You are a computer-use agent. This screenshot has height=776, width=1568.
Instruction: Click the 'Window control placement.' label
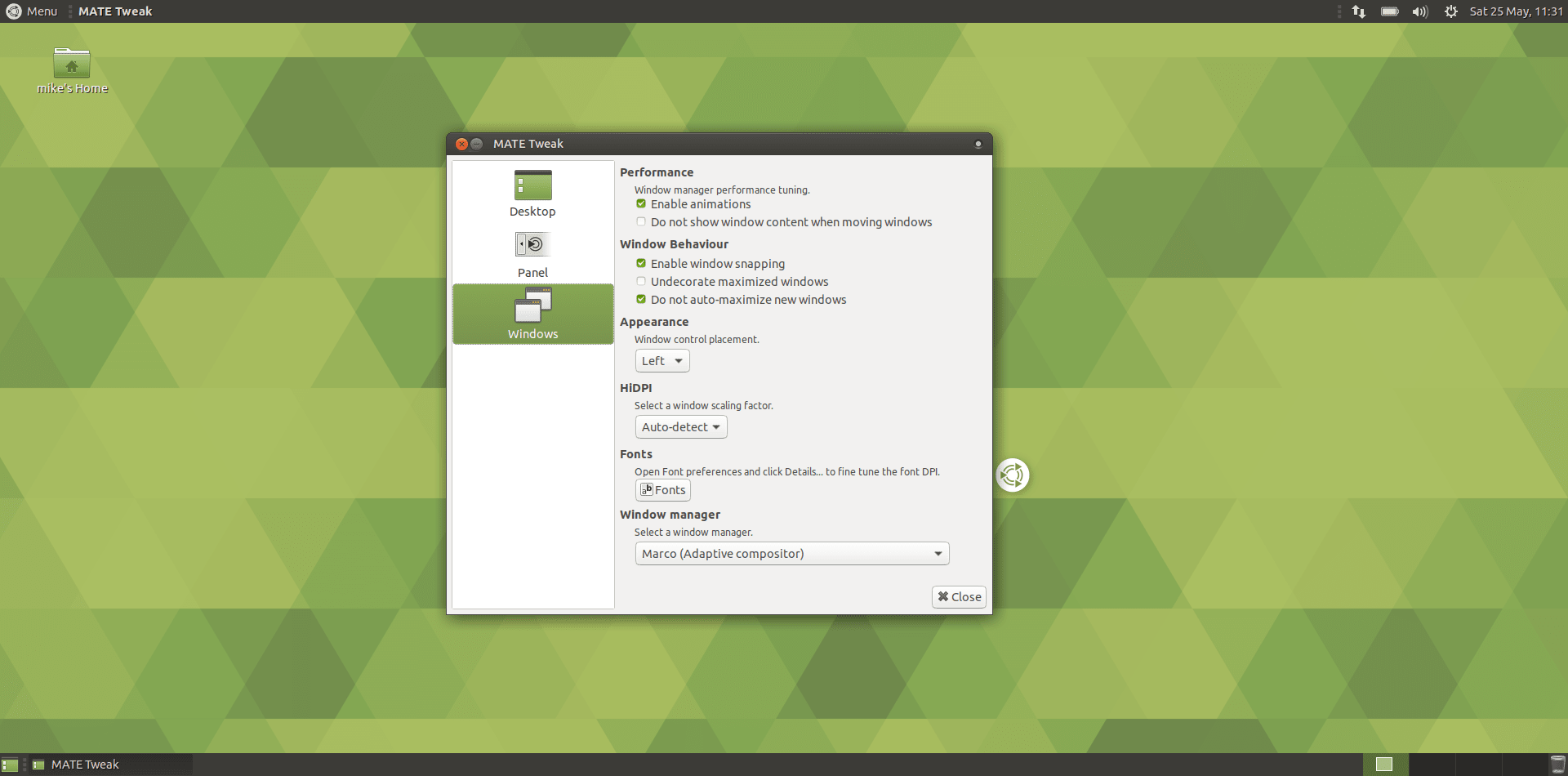coord(697,340)
